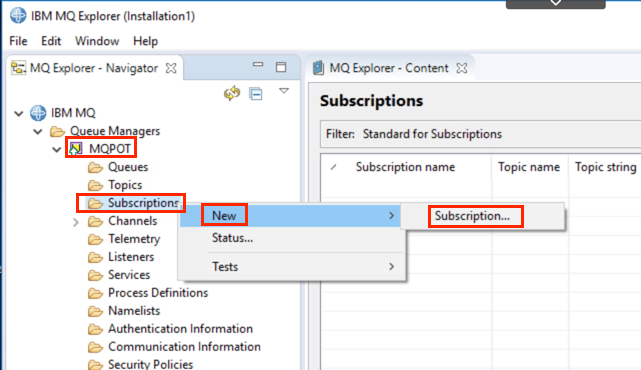
Task: Close the MQ Explorer - Navigator tab
Action: click(171, 68)
